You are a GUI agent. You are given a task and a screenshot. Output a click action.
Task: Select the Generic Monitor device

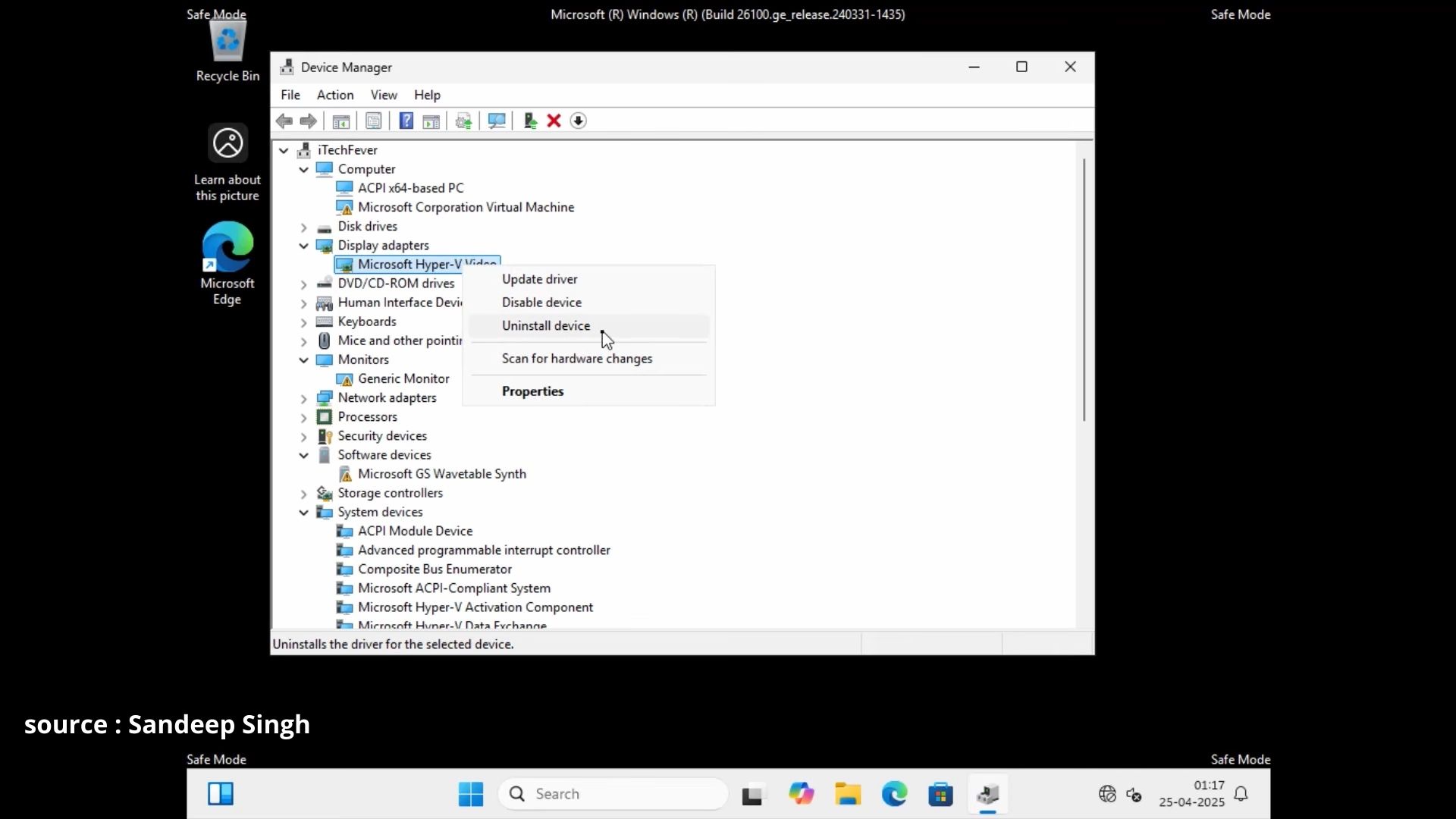pos(403,378)
